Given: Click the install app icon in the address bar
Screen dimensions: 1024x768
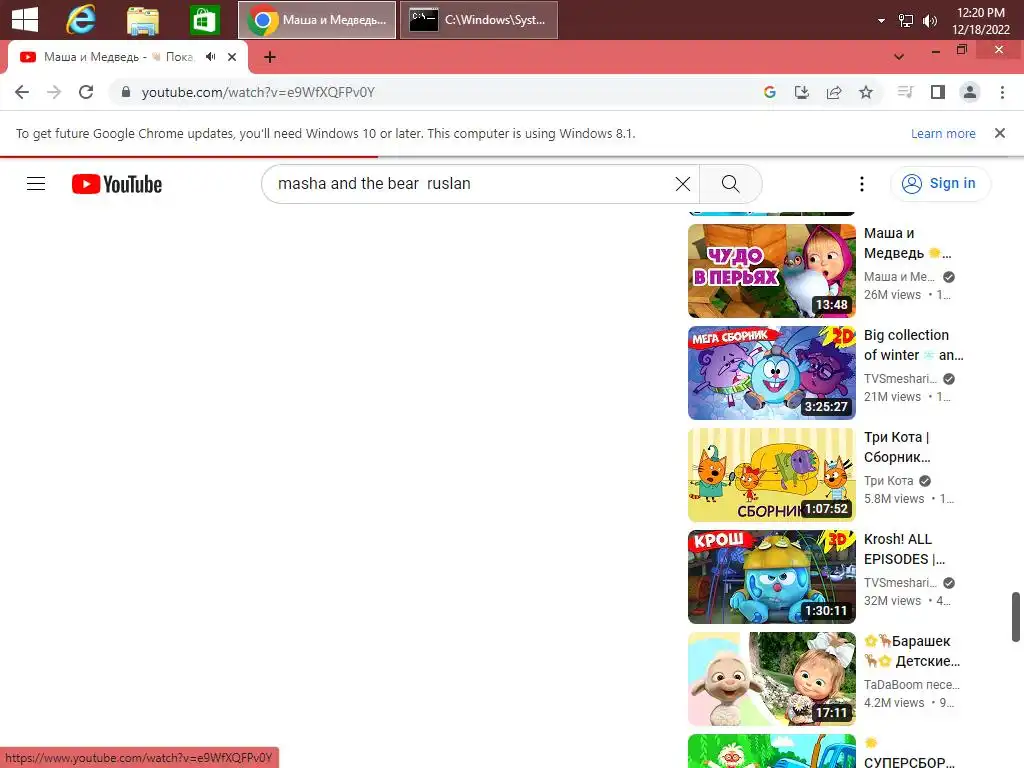Looking at the screenshot, I should [802, 92].
